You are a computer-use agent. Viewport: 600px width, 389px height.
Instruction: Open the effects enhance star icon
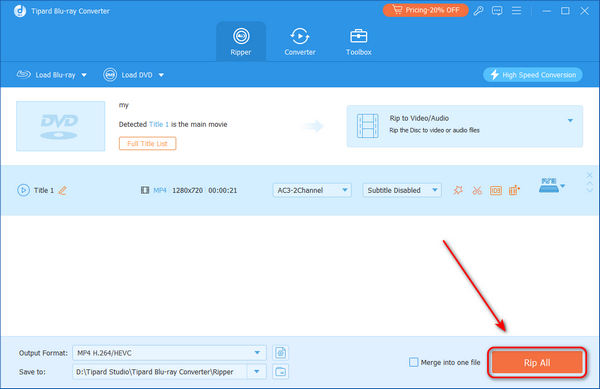tap(458, 190)
